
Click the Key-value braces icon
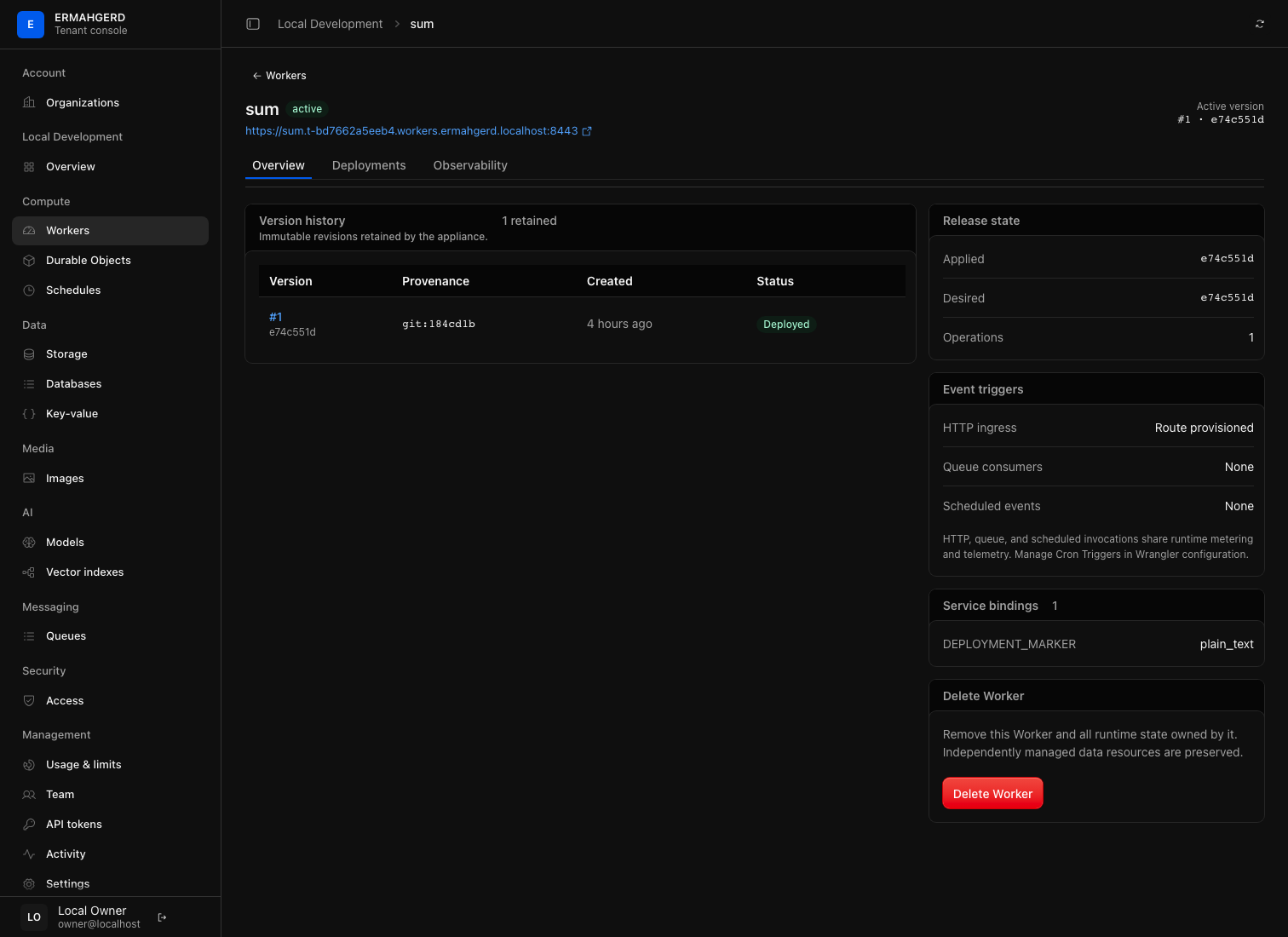29,414
